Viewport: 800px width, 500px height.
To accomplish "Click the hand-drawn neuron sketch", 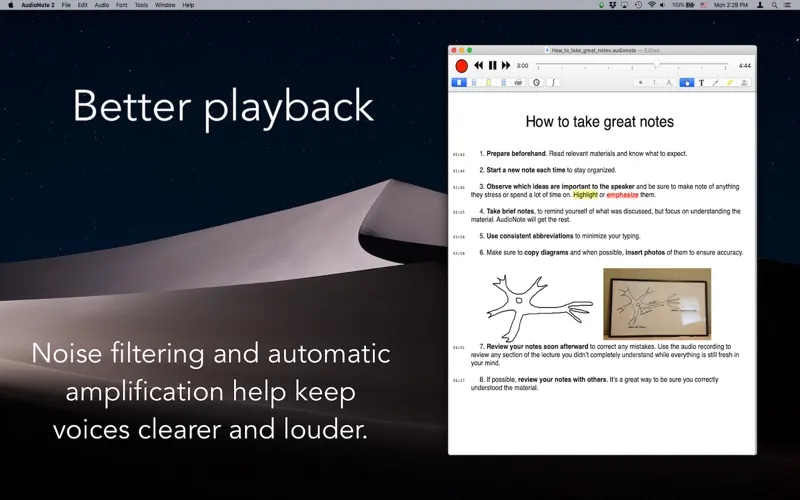I will pyautogui.click(x=539, y=308).
